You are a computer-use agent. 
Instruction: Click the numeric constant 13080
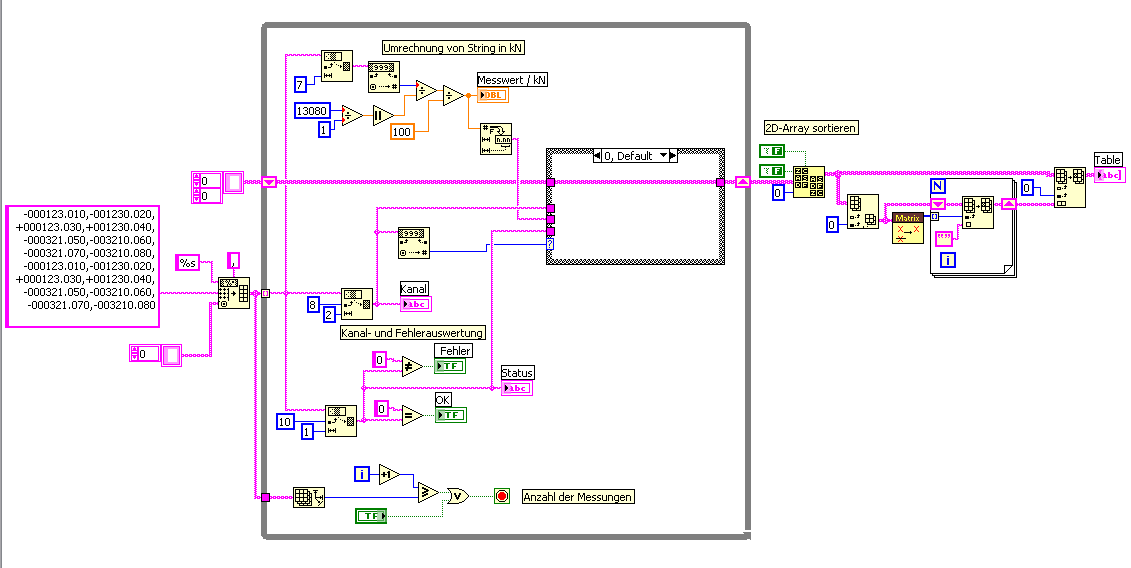313,111
